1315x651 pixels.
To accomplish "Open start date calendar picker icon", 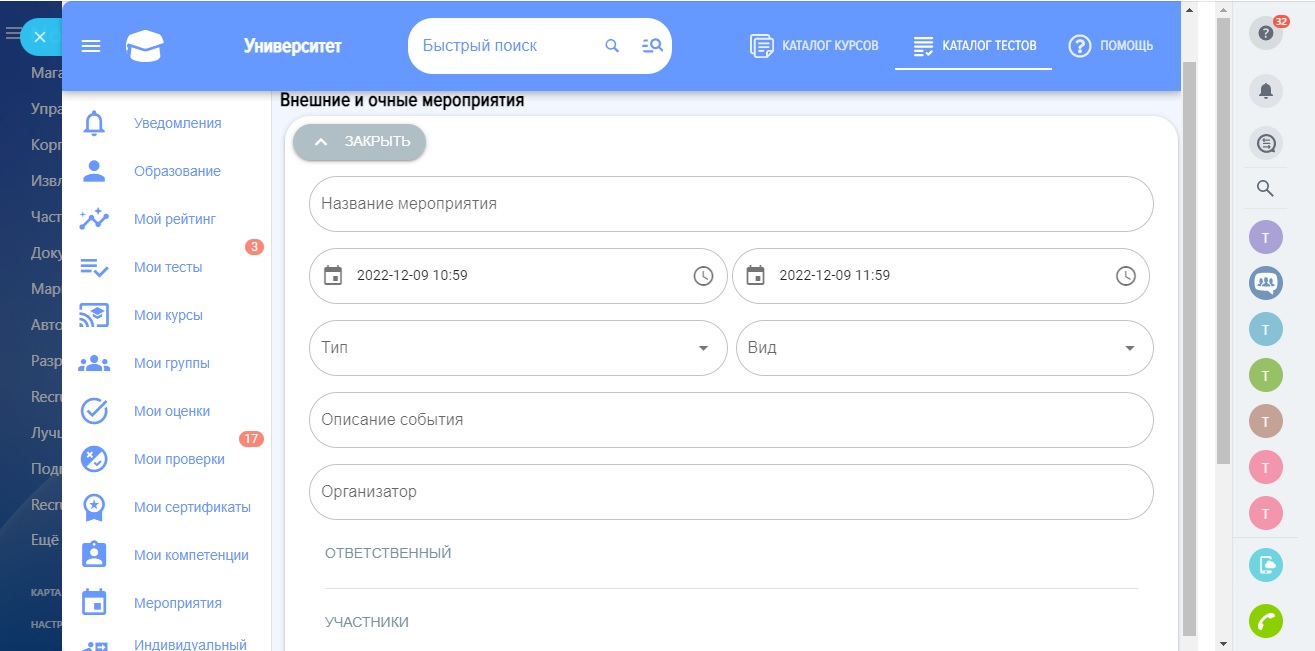I will [333, 275].
